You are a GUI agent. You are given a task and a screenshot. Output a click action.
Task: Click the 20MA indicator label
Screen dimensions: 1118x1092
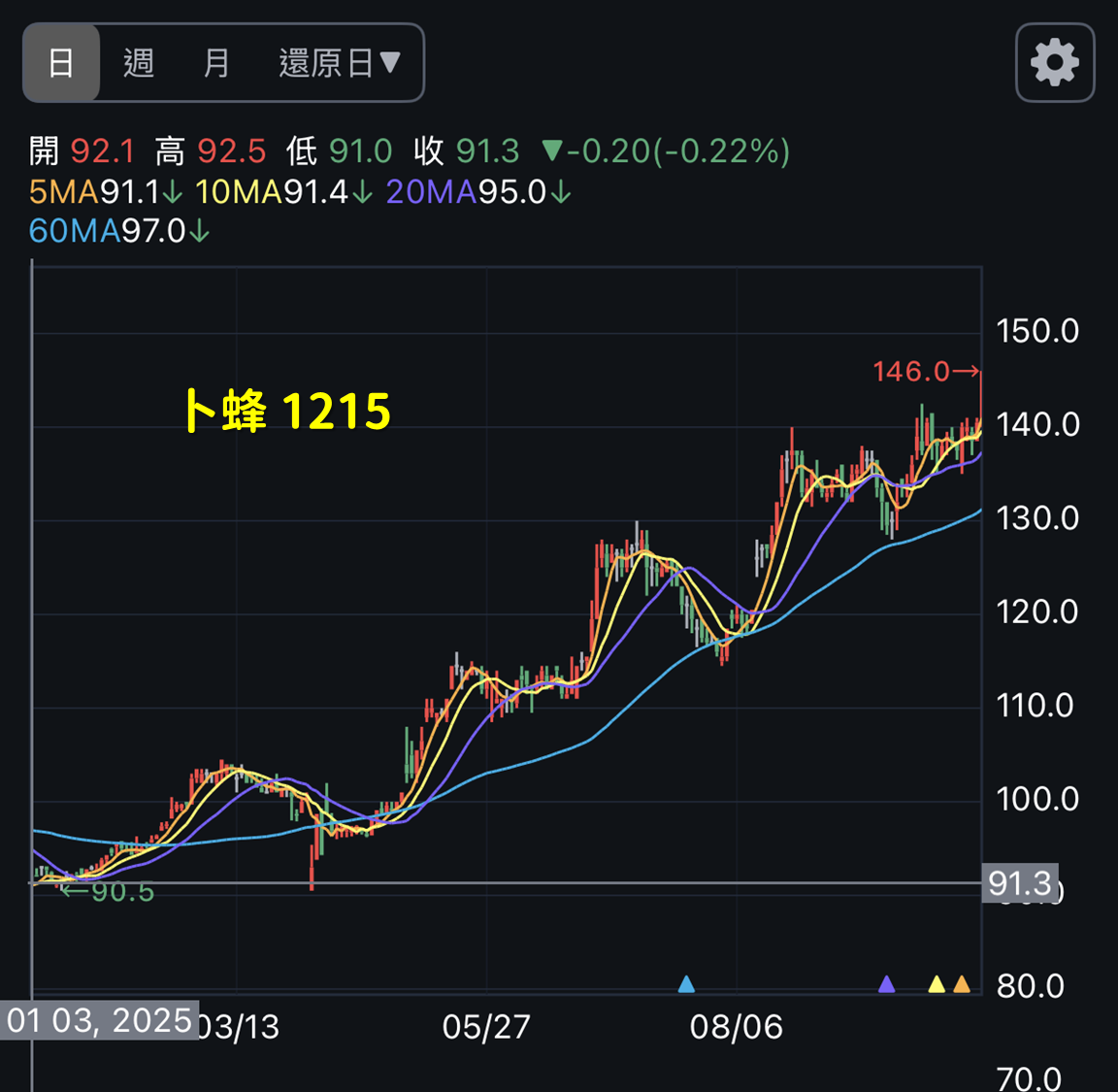[431, 192]
